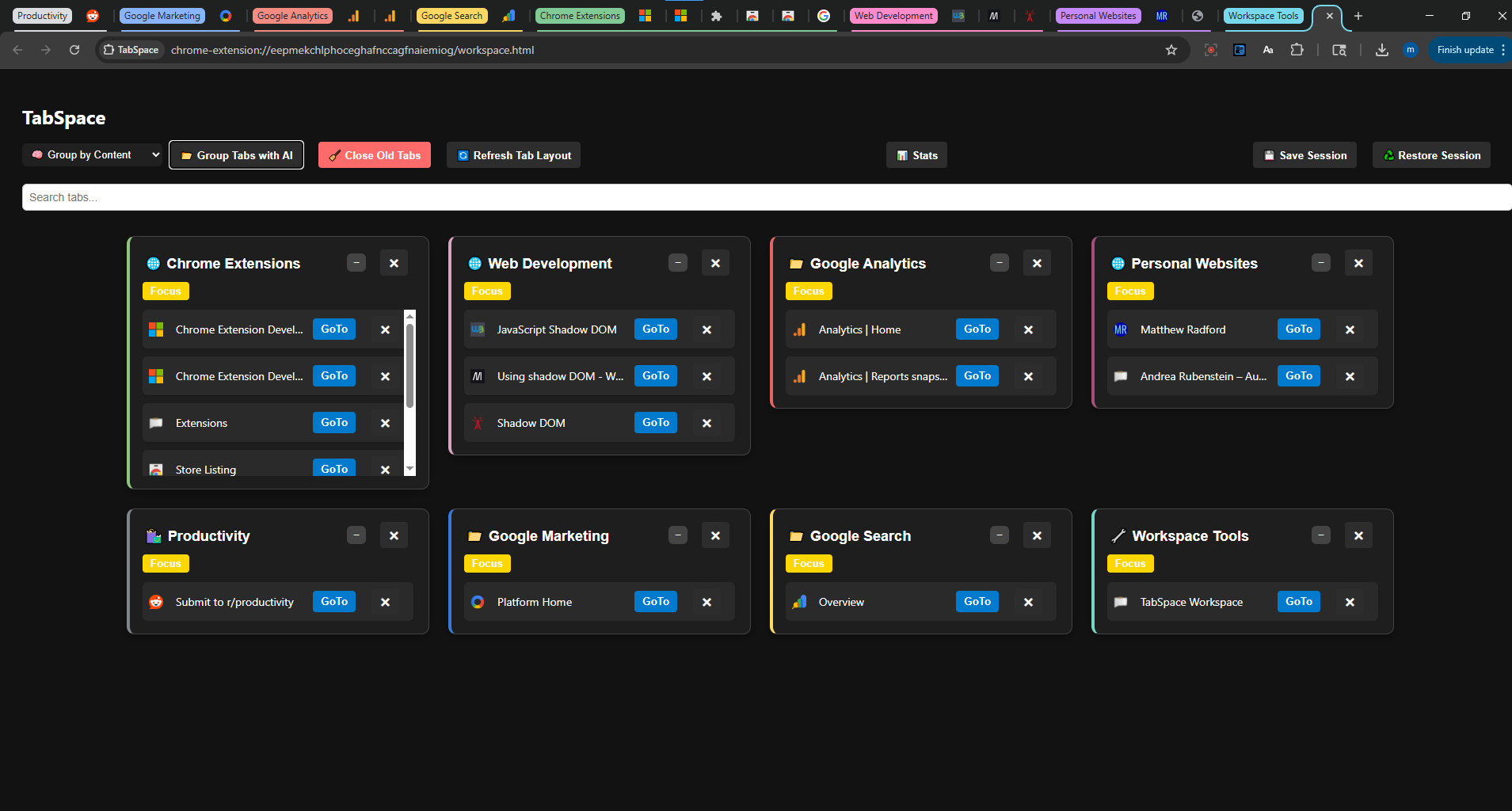This screenshot has height=811, width=1512.
Task: Open browser Downloads icon
Action: point(1382,50)
